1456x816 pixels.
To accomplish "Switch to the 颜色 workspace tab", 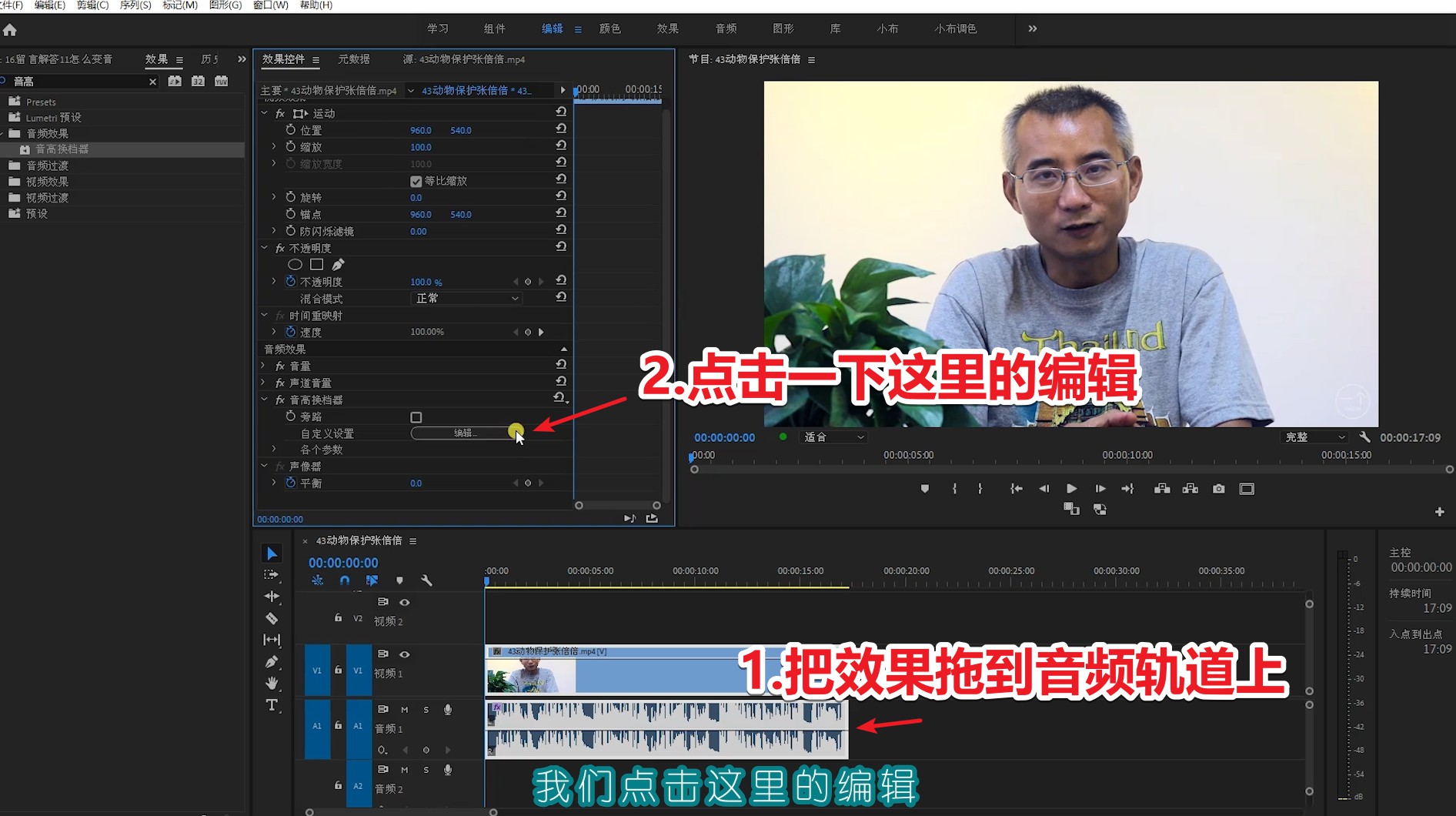I will coord(609,28).
